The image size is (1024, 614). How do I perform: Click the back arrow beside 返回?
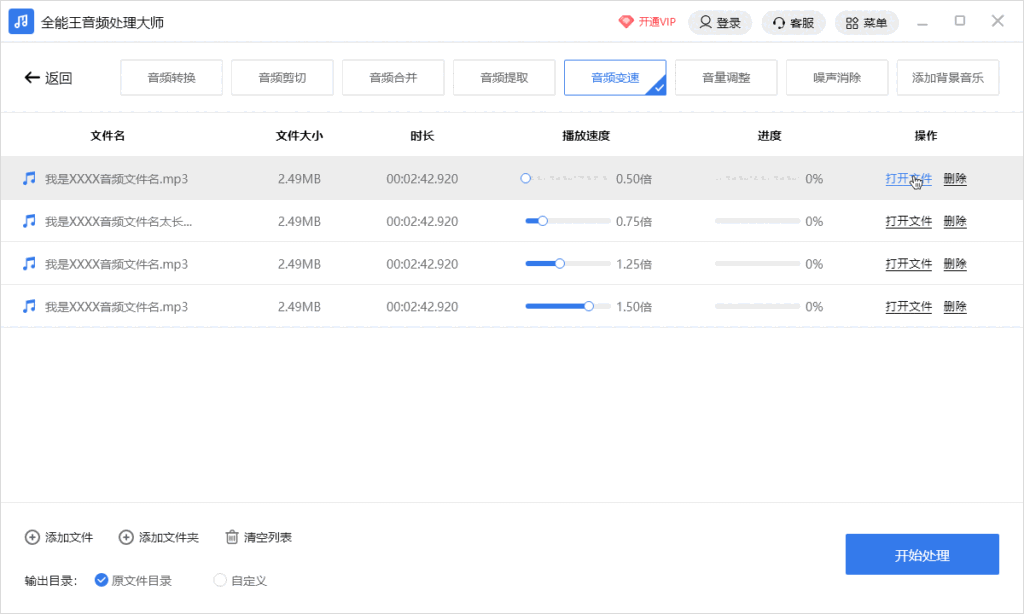click(31, 77)
